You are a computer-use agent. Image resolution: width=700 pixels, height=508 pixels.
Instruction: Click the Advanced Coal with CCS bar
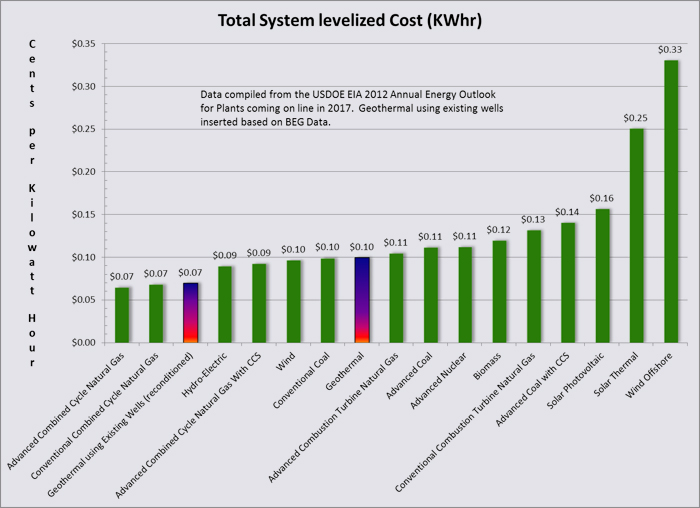(x=568, y=283)
